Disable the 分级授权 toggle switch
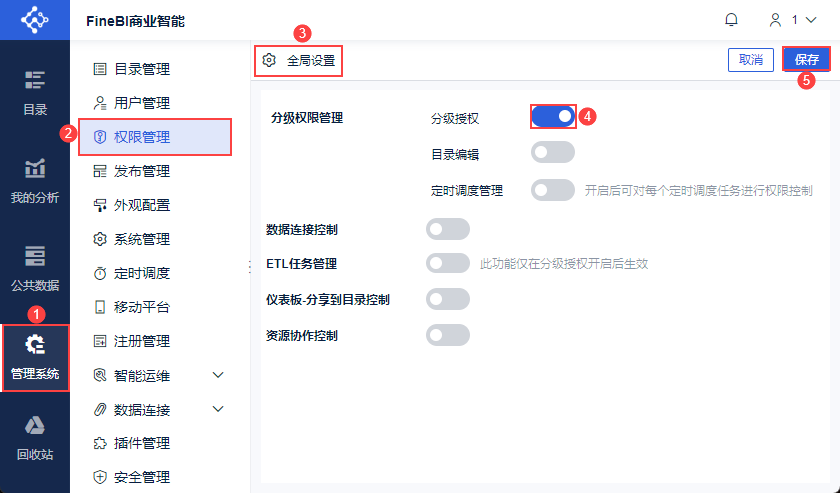 click(553, 117)
